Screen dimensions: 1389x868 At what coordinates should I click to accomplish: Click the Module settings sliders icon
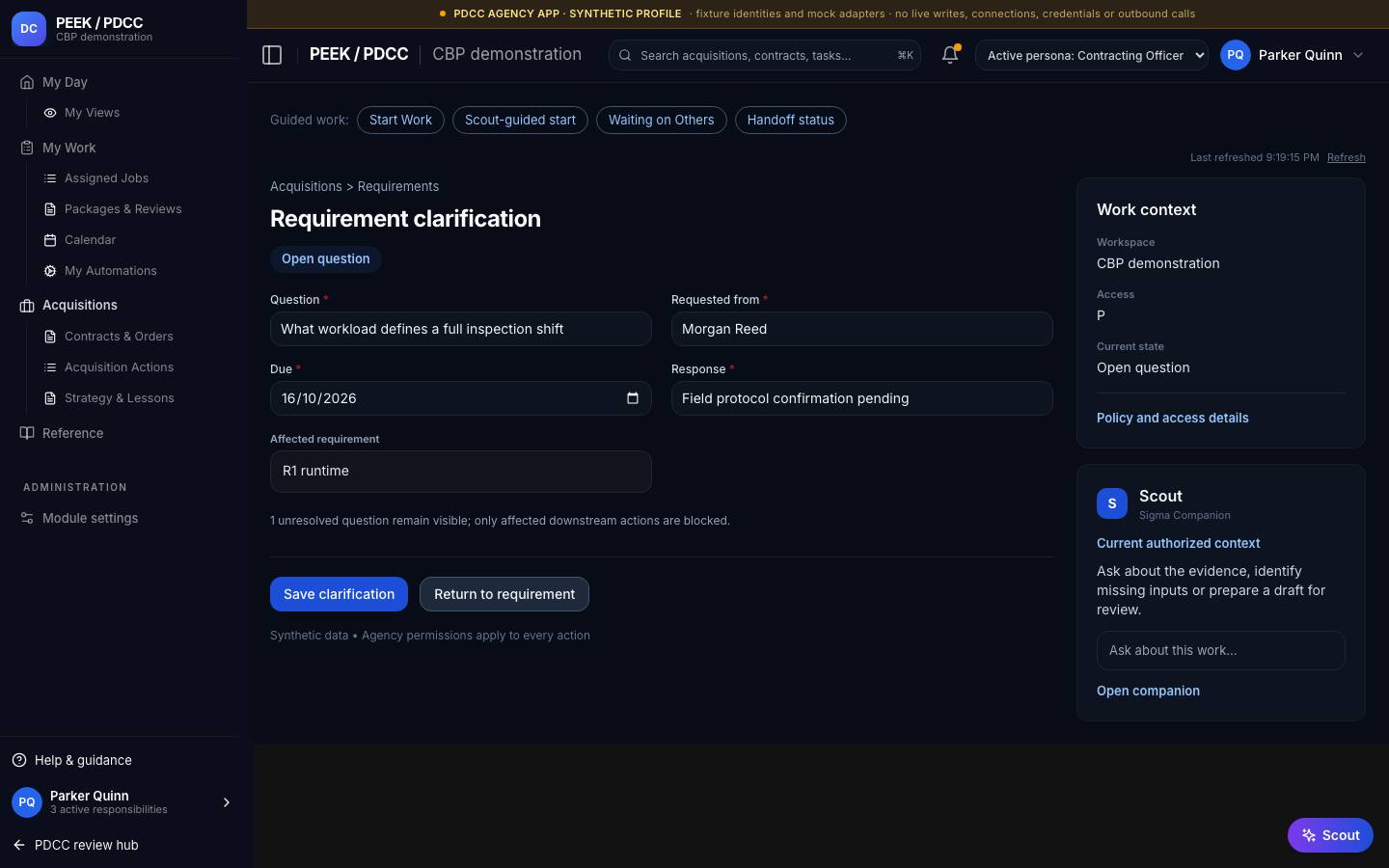tap(27, 518)
